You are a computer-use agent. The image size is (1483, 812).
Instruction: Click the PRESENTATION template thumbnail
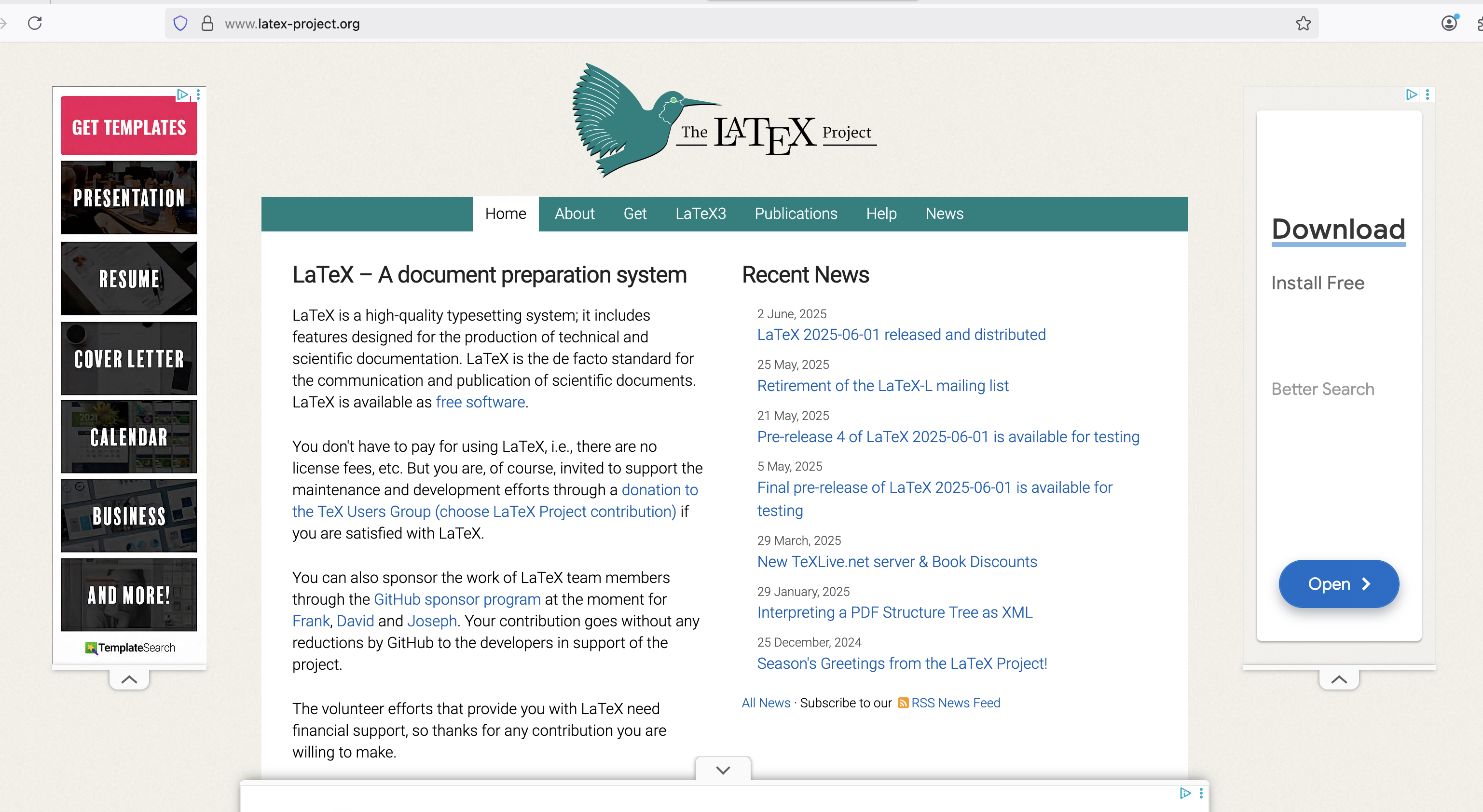129,197
